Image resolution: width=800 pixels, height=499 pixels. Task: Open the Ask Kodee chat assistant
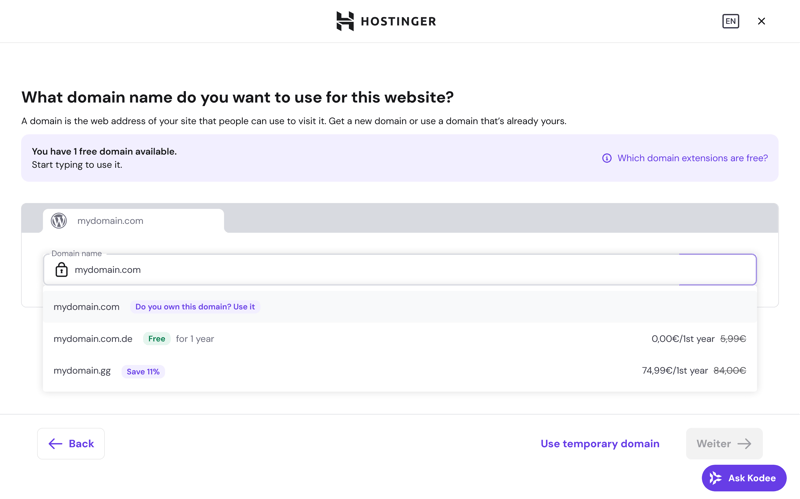click(744, 478)
